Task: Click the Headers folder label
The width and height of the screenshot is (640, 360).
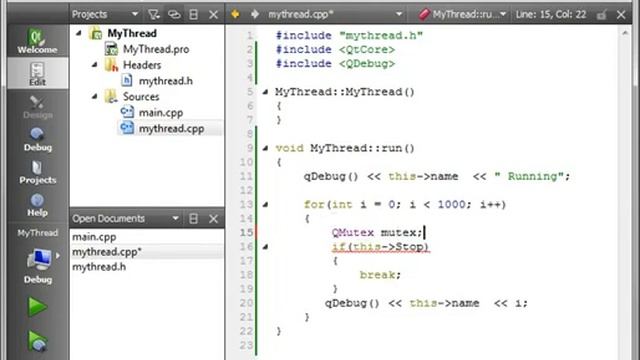Action: click(x=142, y=65)
